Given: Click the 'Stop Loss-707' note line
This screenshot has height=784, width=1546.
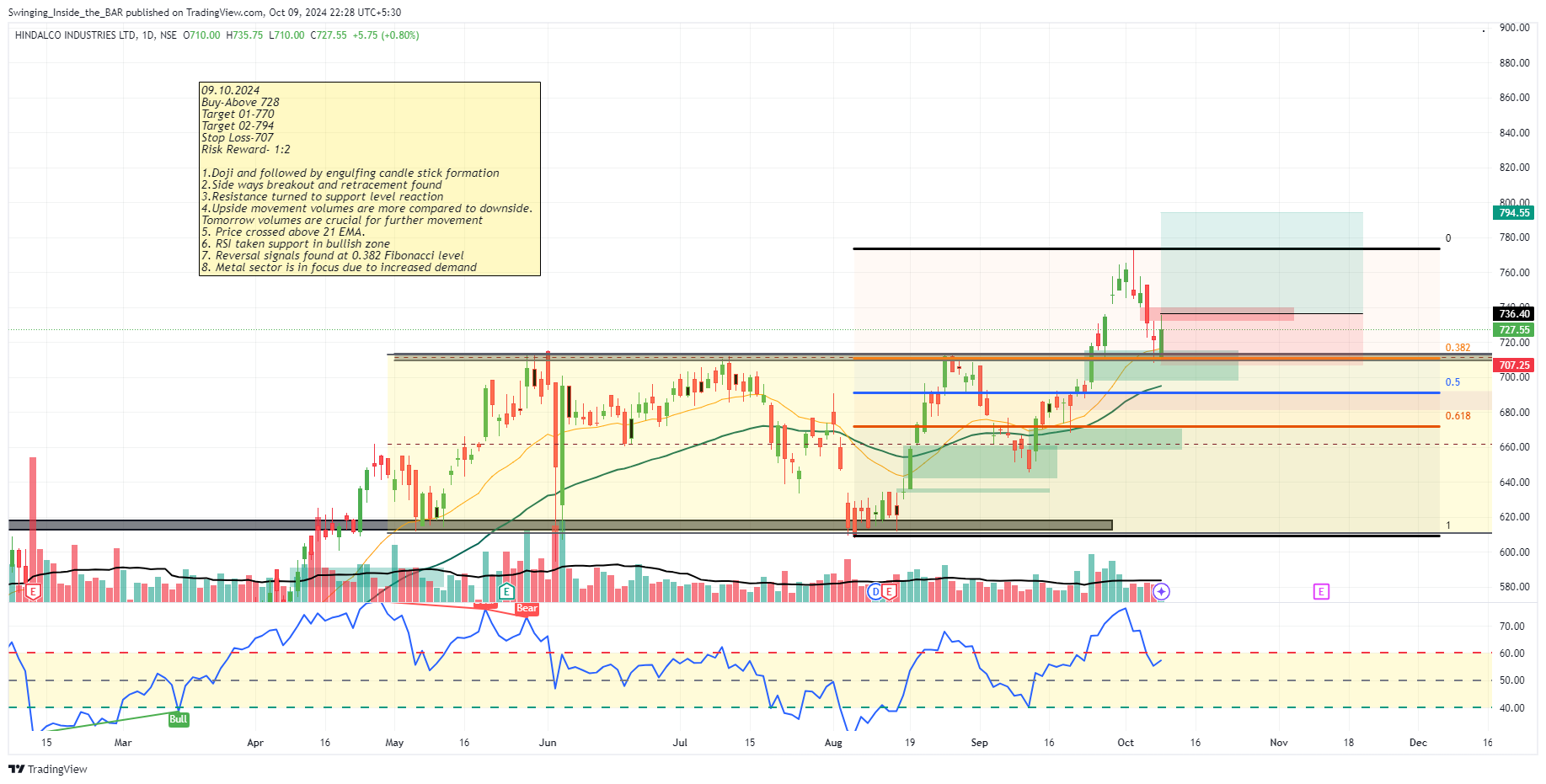Looking at the screenshot, I should coord(238,138).
